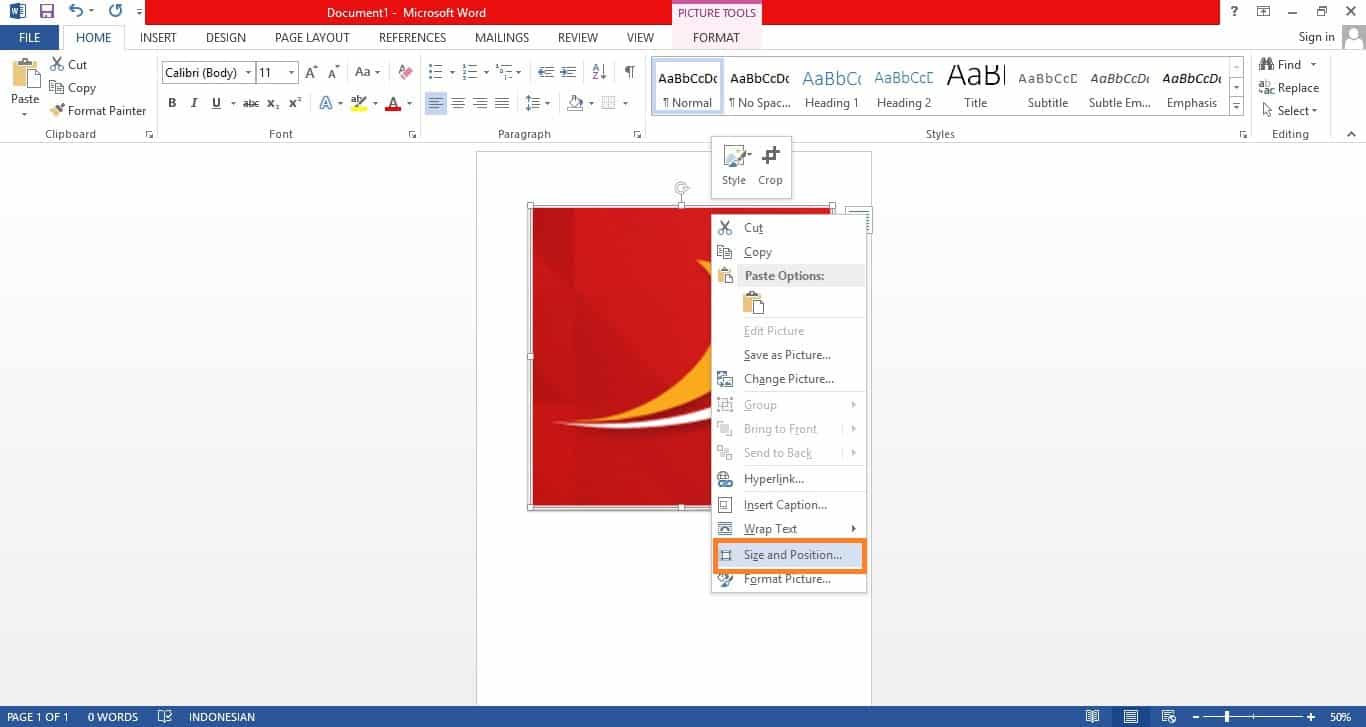The image size is (1366, 727).
Task: Open the font size dropdown
Action: coord(292,73)
